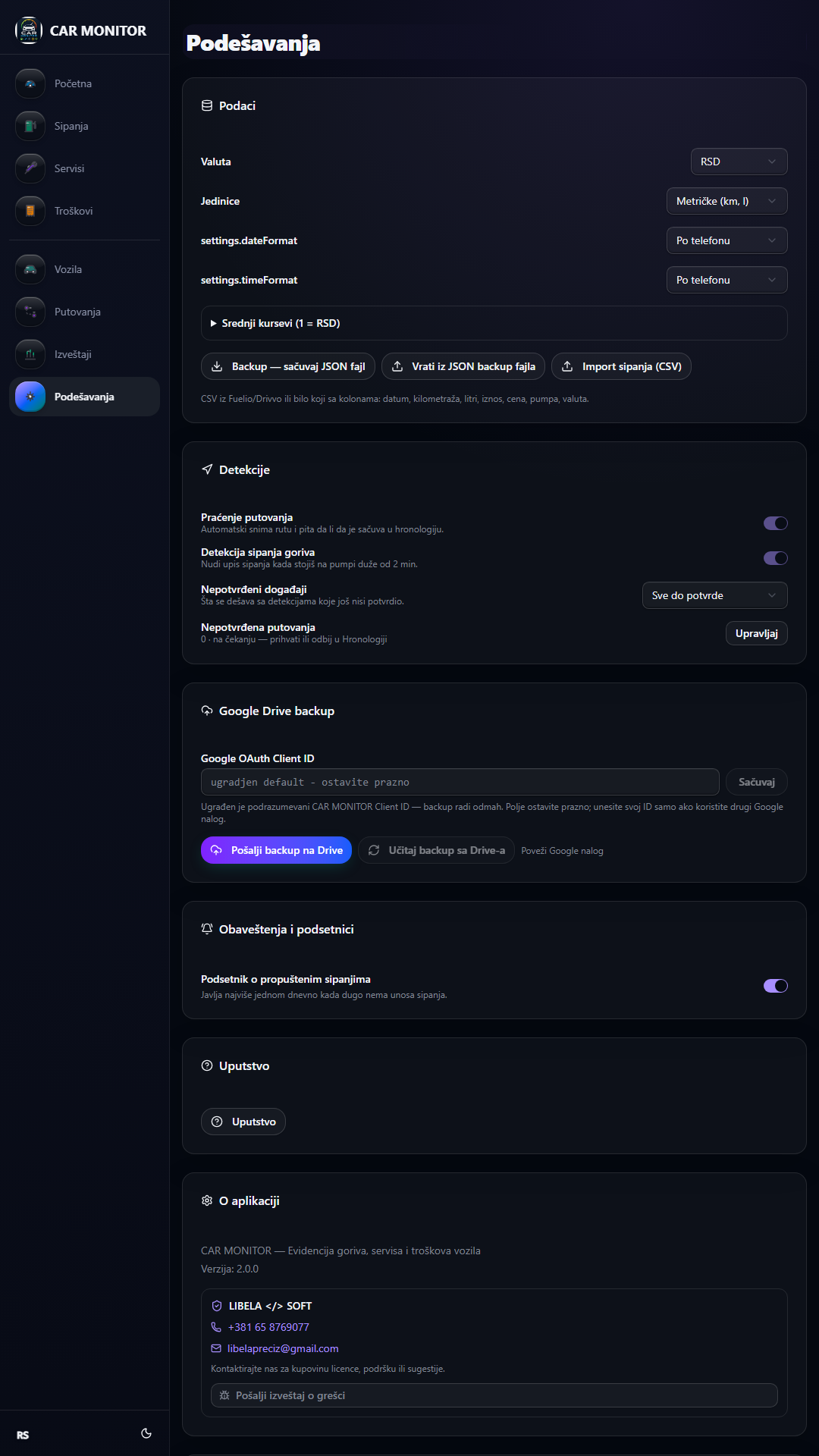Viewport: 819px width, 1456px height.
Task: Open Nepotvrđeni događaji Sve do potvrde dropdown
Action: pos(714,595)
